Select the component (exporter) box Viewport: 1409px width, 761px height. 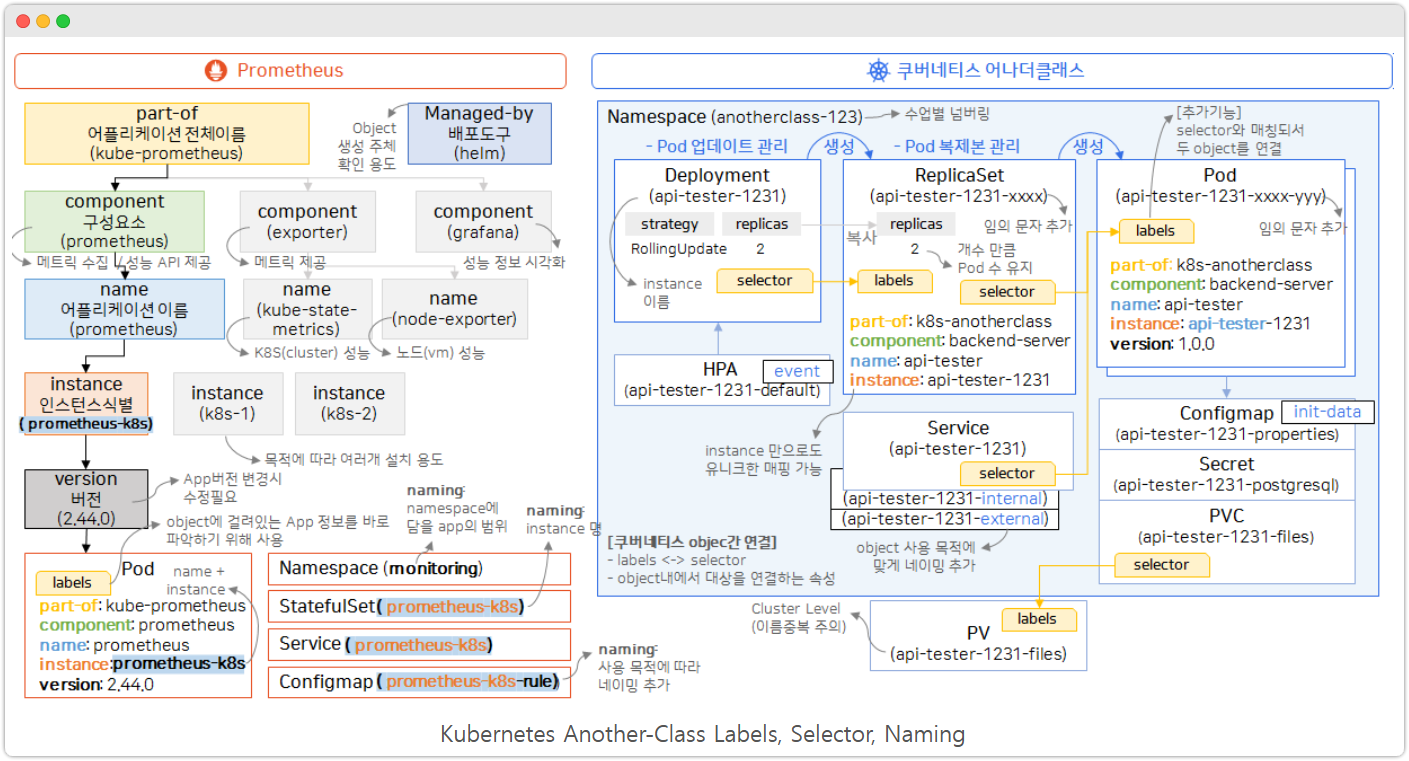coord(307,221)
